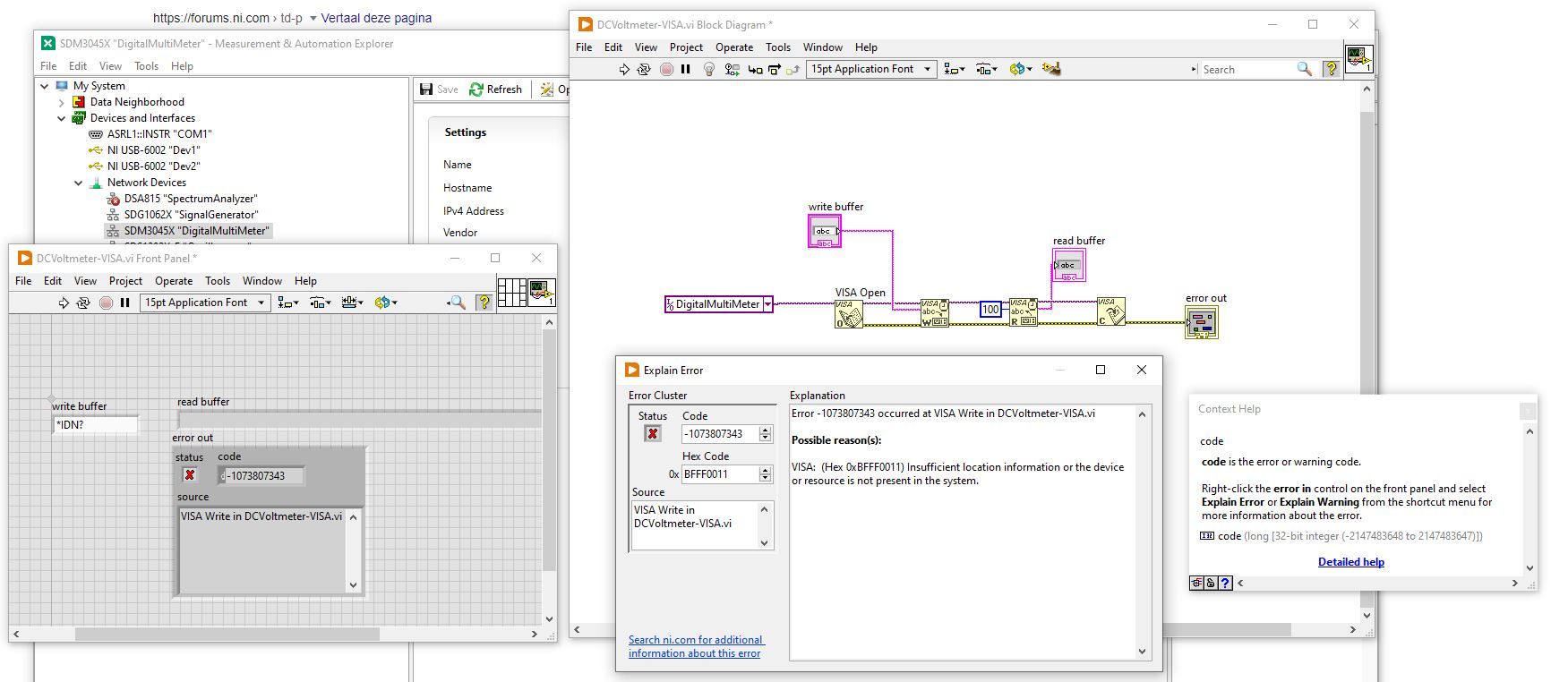
Task: Open Align Objects menu in Block Diagram
Action: 955,69
